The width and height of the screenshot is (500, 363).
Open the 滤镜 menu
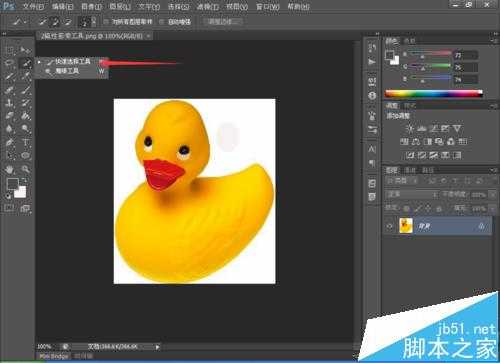(208, 6)
